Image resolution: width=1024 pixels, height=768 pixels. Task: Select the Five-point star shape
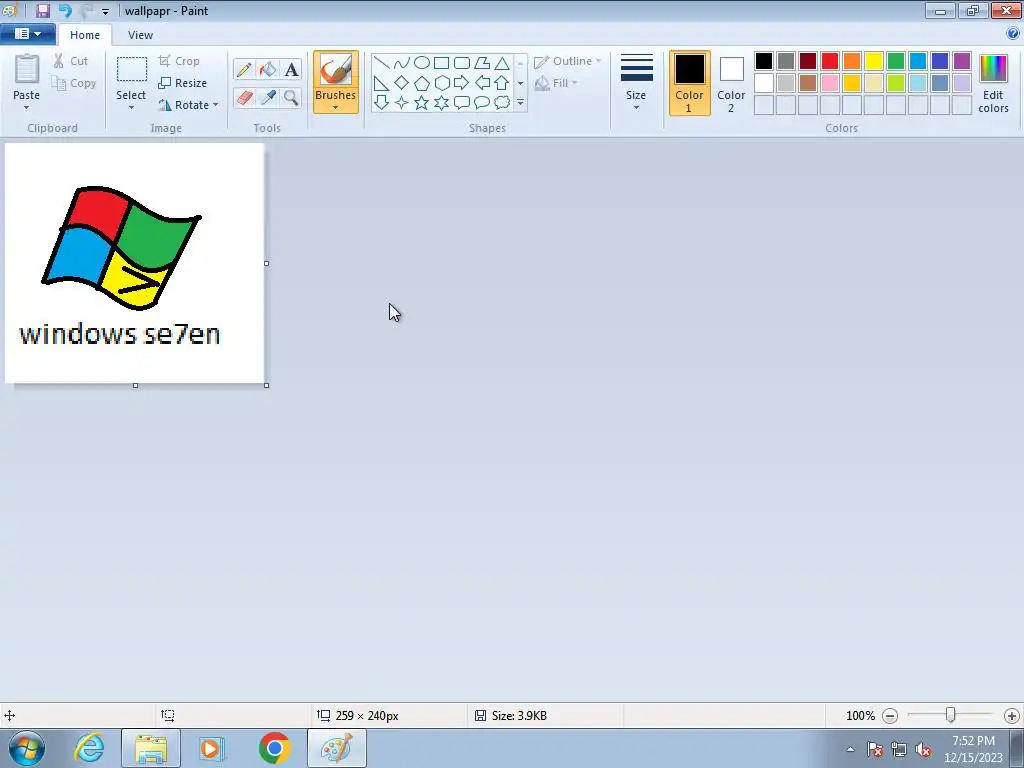click(422, 103)
